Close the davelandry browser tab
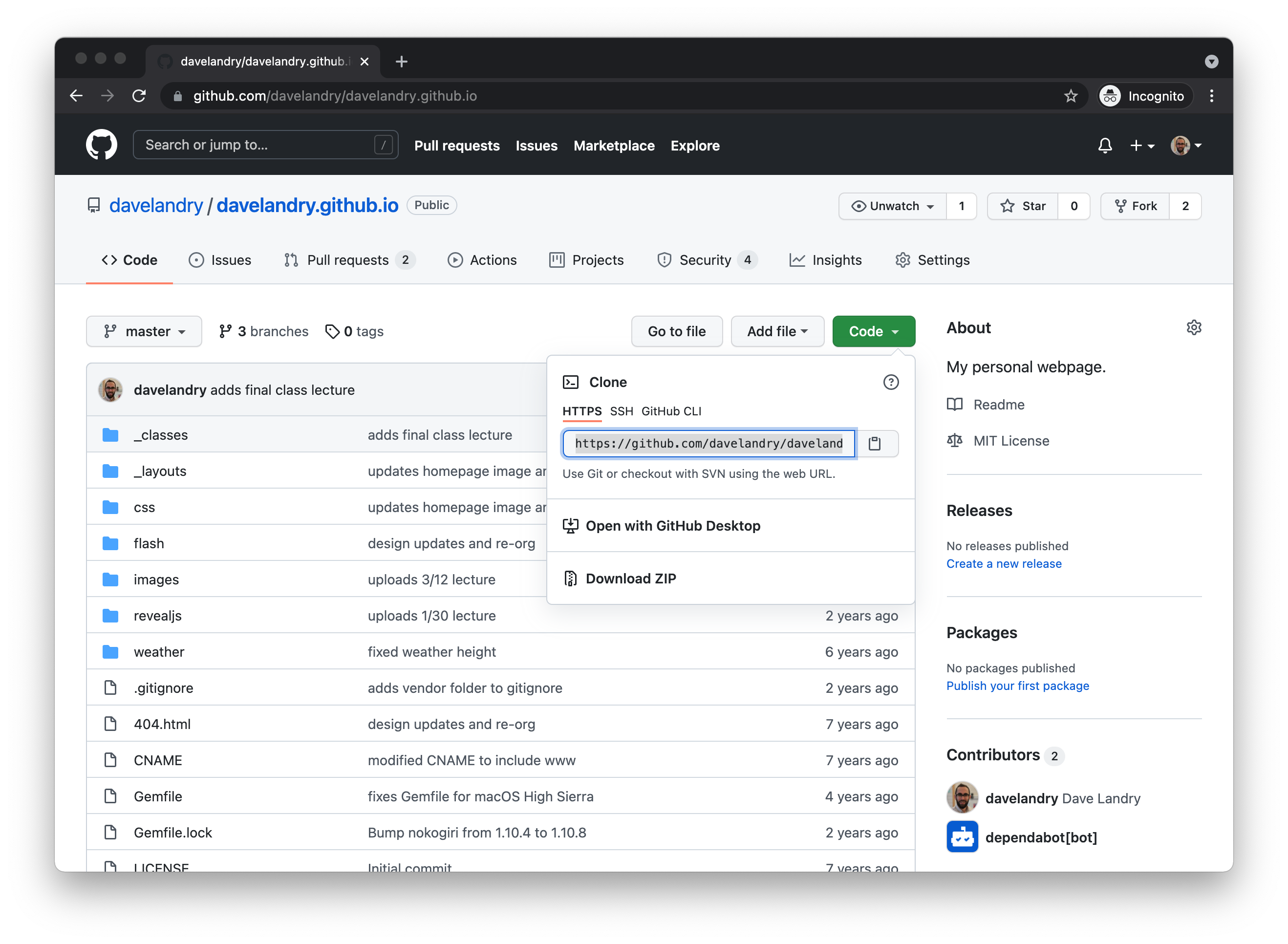 364,61
